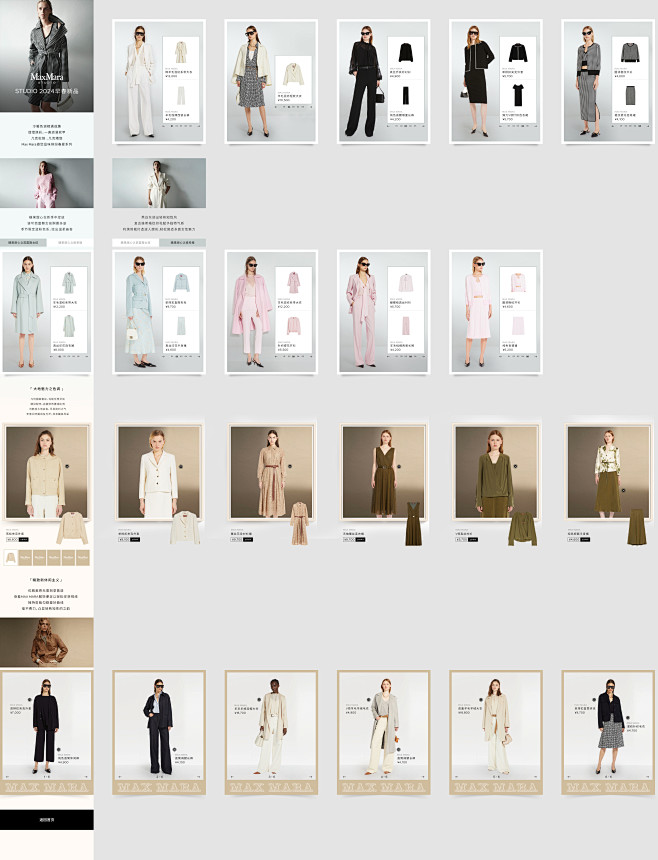Open black jacket and tweed skirt Max Mara card
658x860 pixels.
(x=608, y=732)
